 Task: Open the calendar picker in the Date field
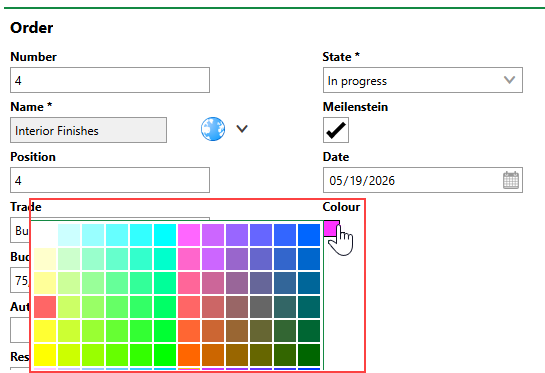coord(511,180)
